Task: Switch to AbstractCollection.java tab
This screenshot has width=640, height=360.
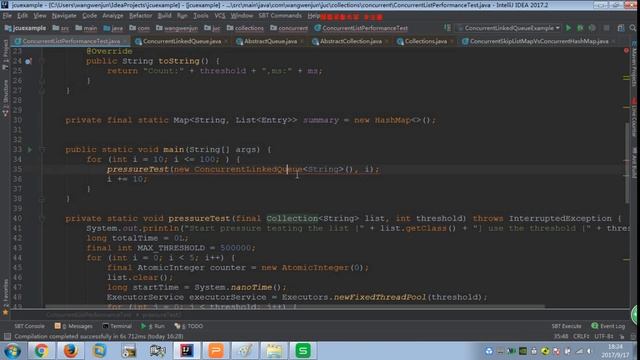Action: pyautogui.click(x=351, y=41)
